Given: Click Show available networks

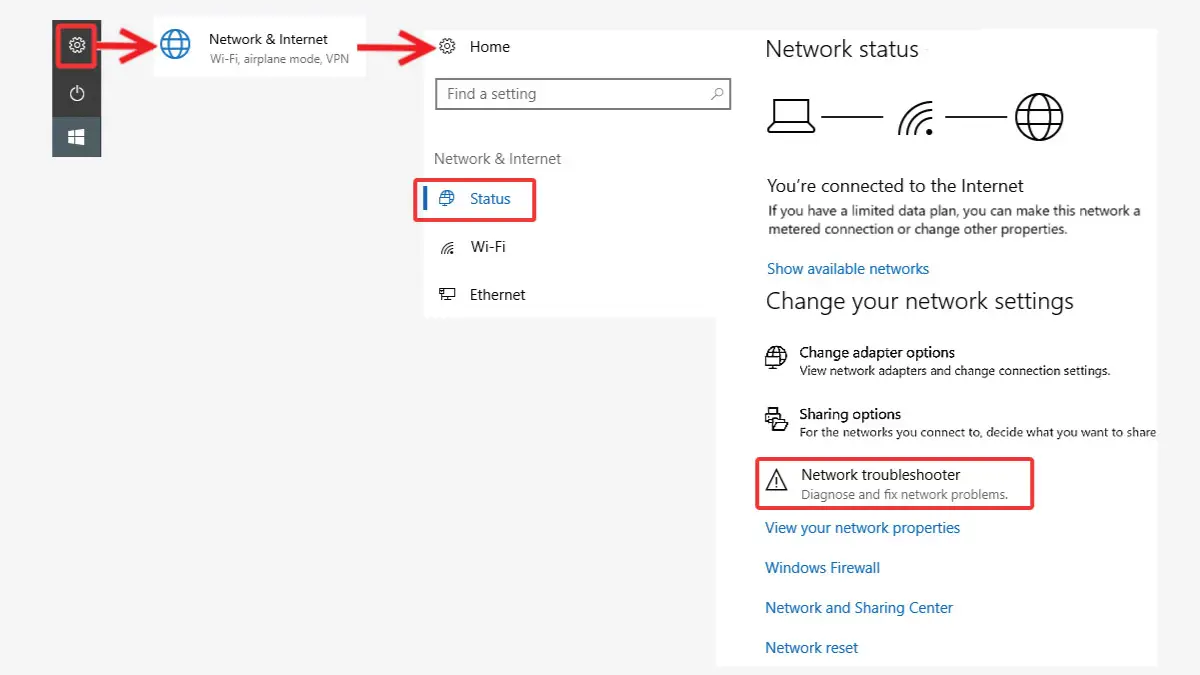Looking at the screenshot, I should click(x=848, y=268).
